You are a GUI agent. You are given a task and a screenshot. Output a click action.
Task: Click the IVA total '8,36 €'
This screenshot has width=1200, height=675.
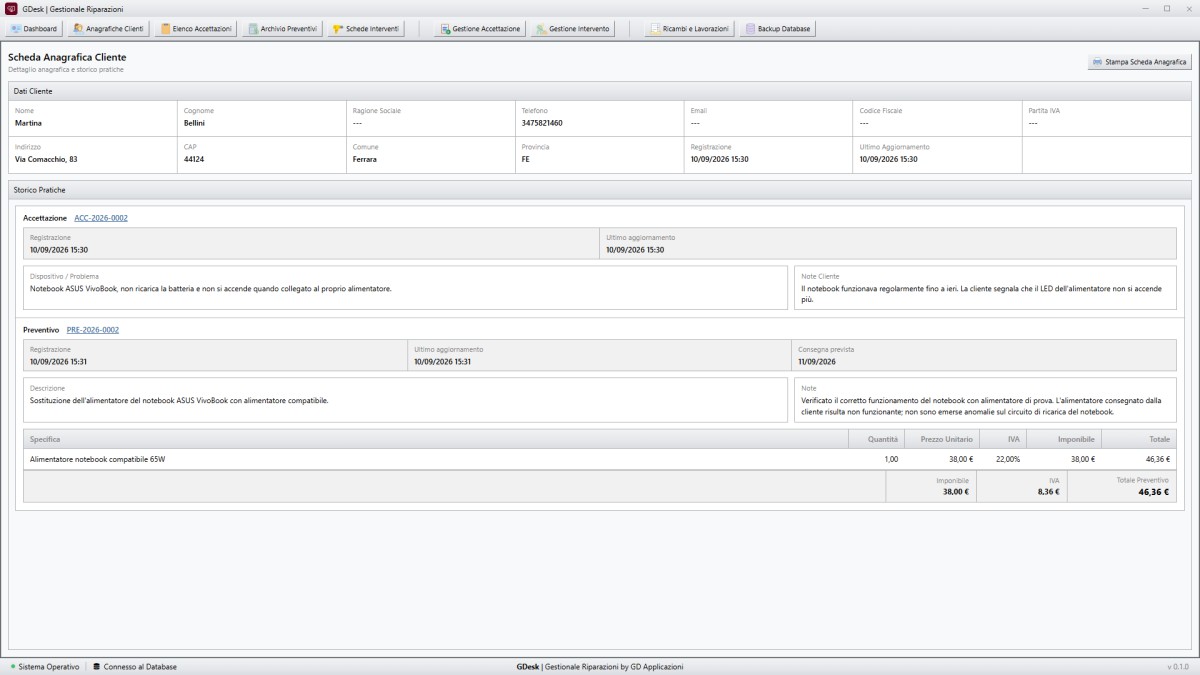point(1048,491)
